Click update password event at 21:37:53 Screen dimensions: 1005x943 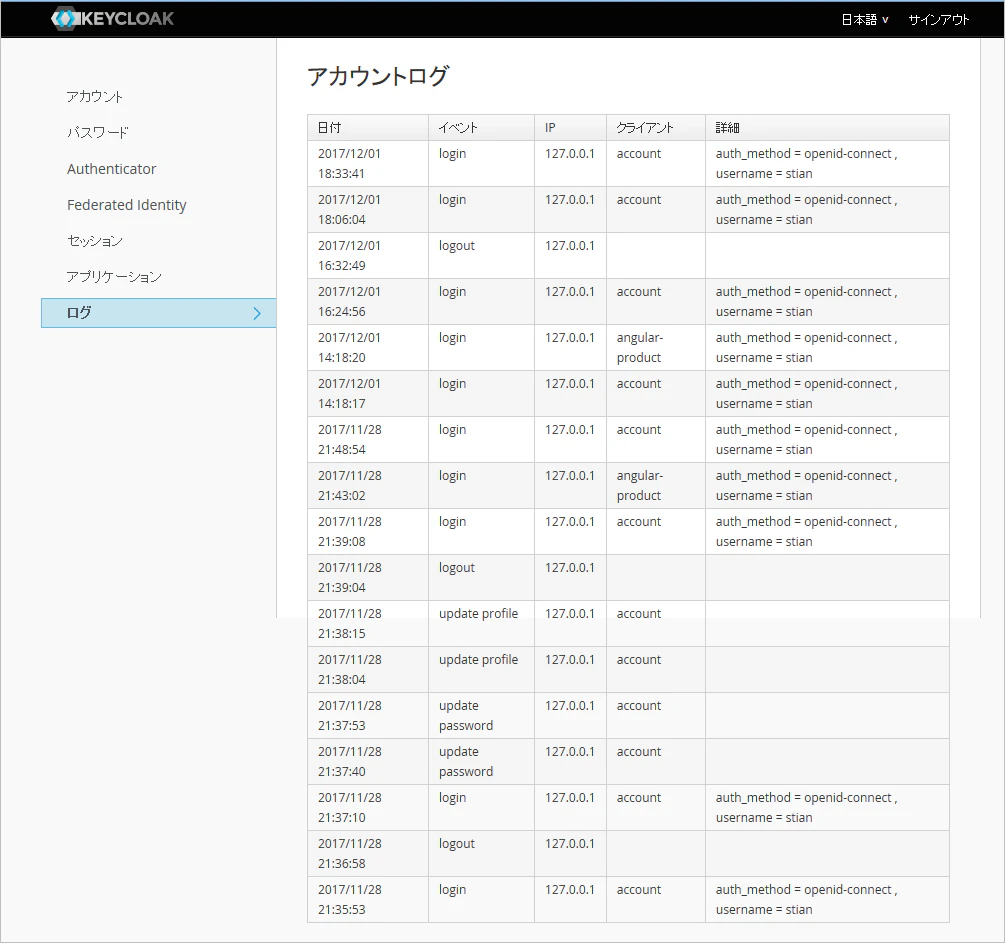coord(466,715)
